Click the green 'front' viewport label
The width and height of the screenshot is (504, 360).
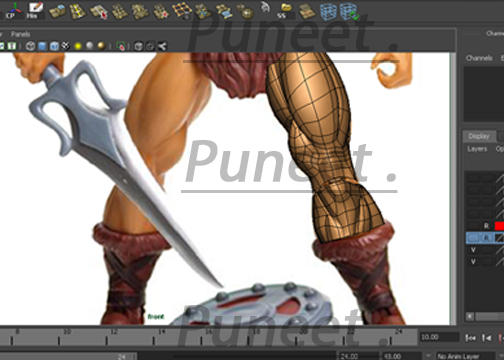click(x=156, y=316)
